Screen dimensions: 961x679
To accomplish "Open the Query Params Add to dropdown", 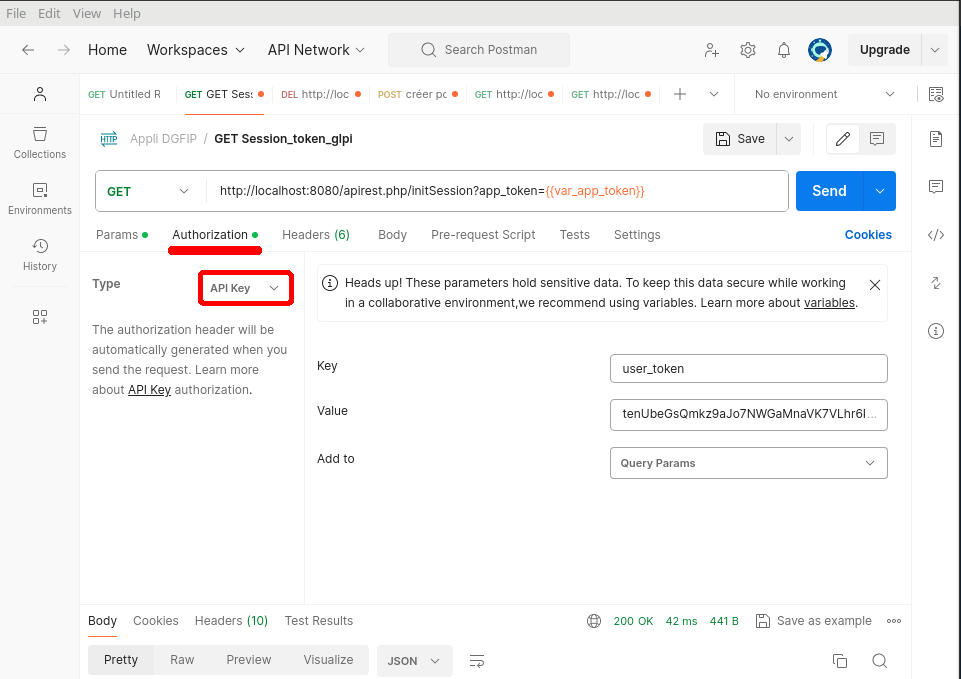I will coord(748,463).
